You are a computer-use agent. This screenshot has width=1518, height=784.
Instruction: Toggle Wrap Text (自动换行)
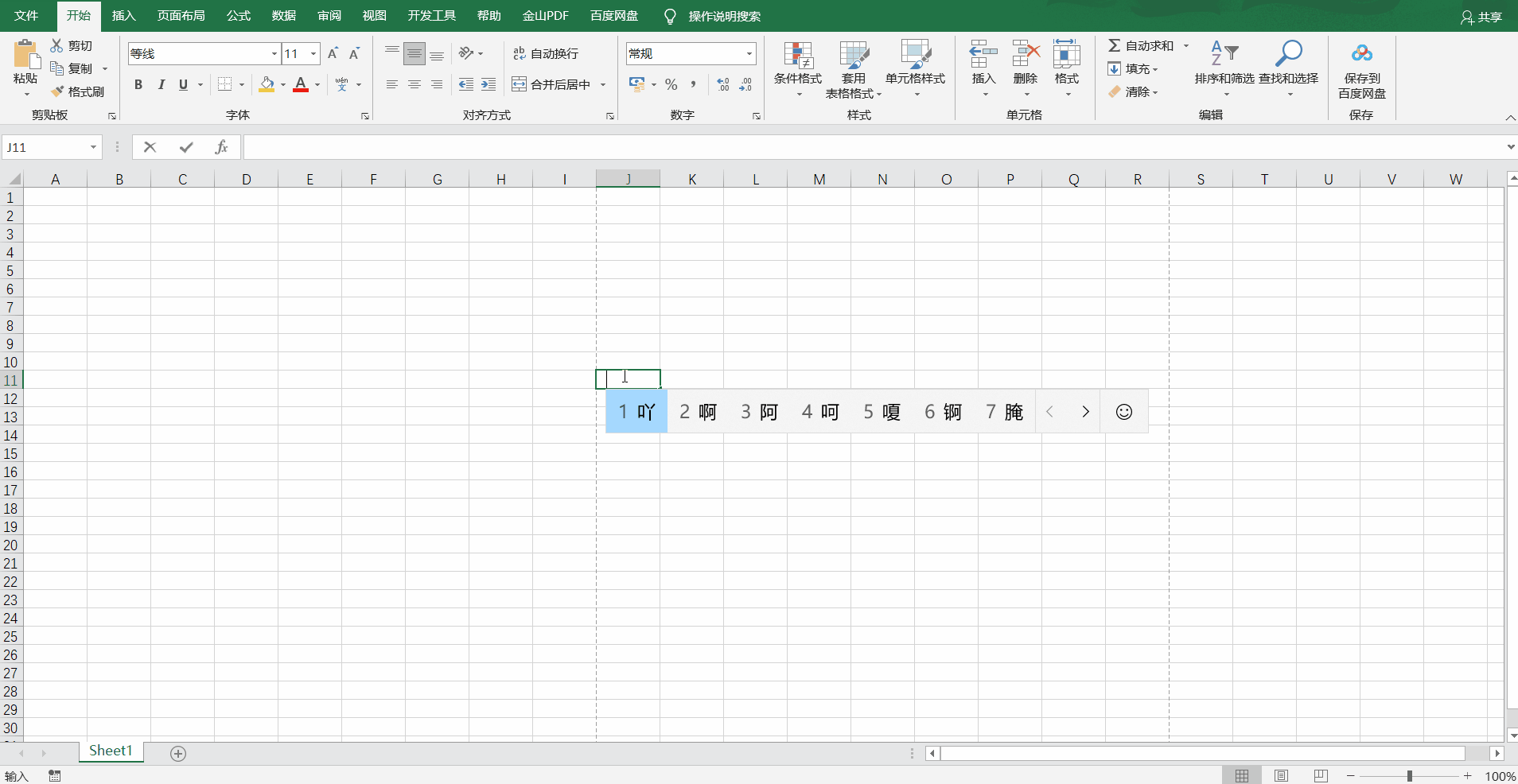546,53
